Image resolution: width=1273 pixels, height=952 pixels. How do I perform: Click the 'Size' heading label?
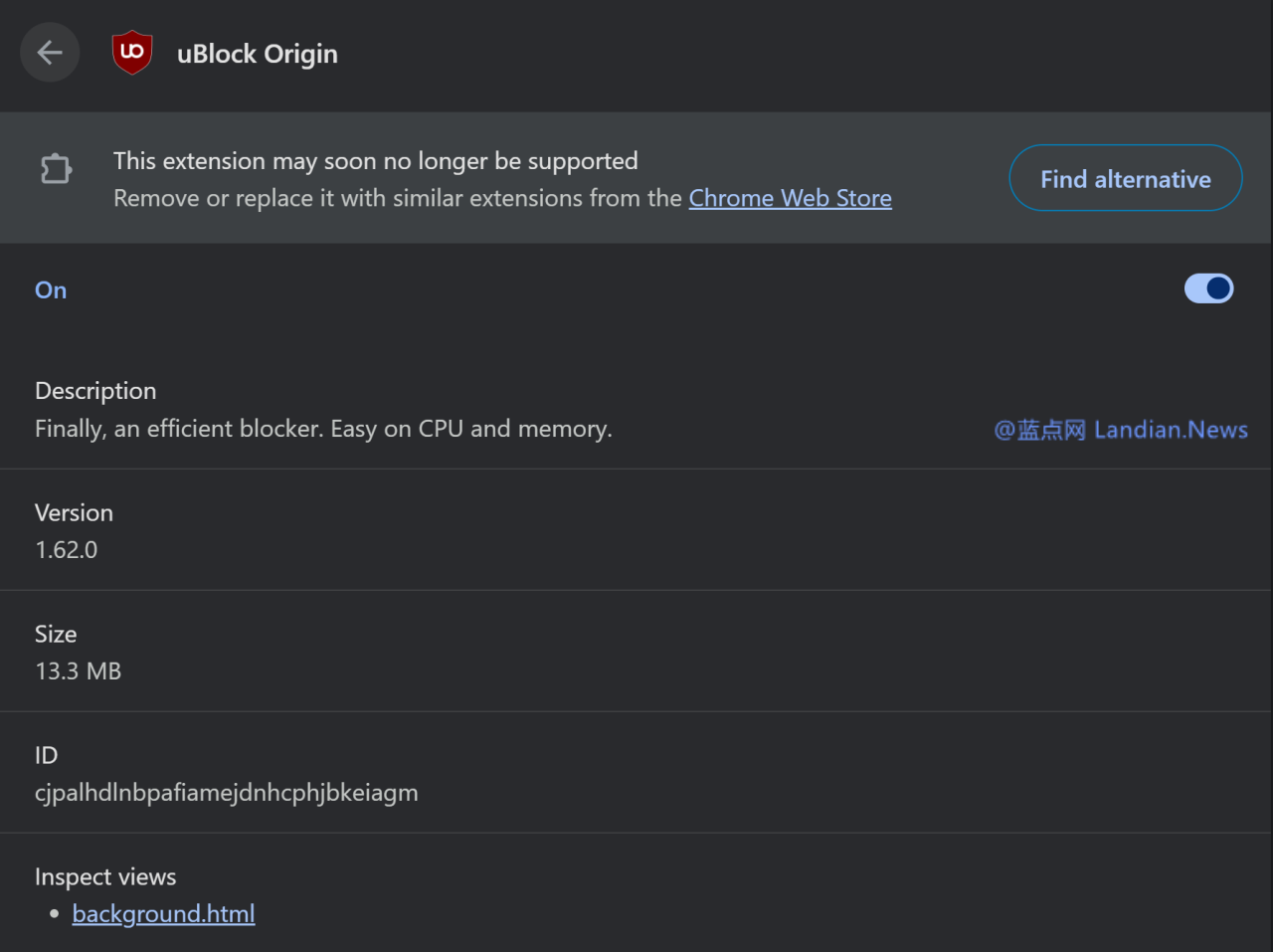[x=56, y=635]
